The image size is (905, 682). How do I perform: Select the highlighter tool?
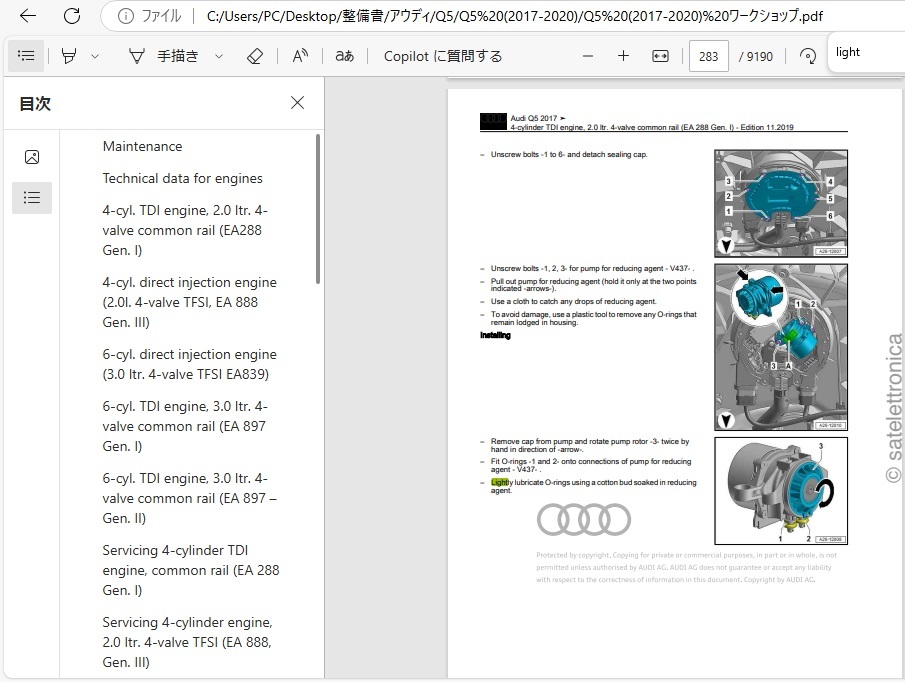pos(69,56)
